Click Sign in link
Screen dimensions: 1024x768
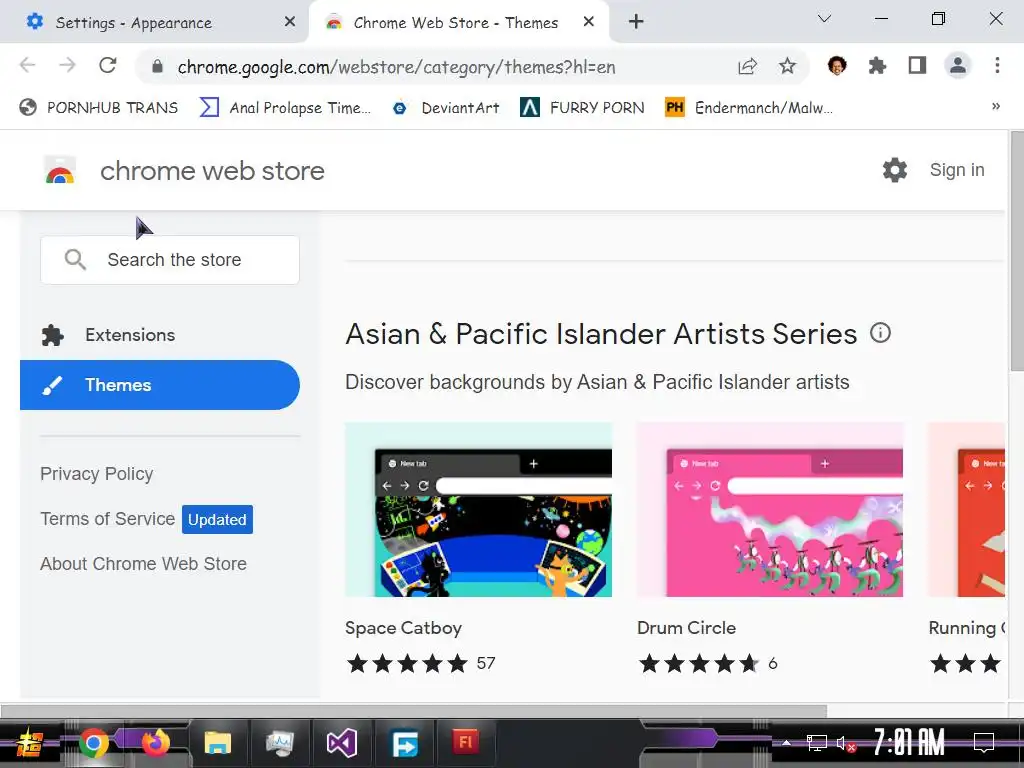click(x=957, y=170)
